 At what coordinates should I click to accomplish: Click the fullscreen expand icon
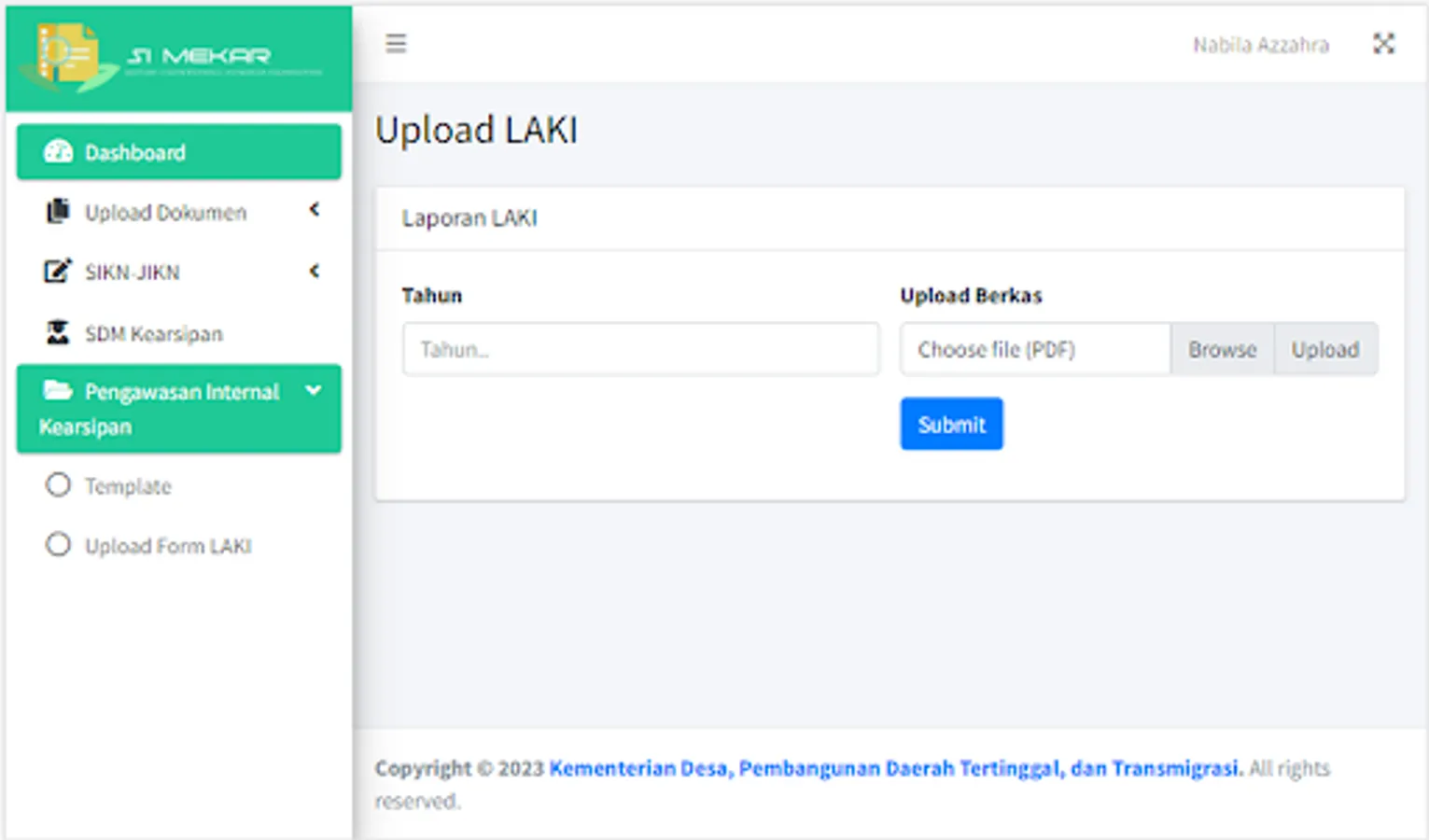[1383, 43]
